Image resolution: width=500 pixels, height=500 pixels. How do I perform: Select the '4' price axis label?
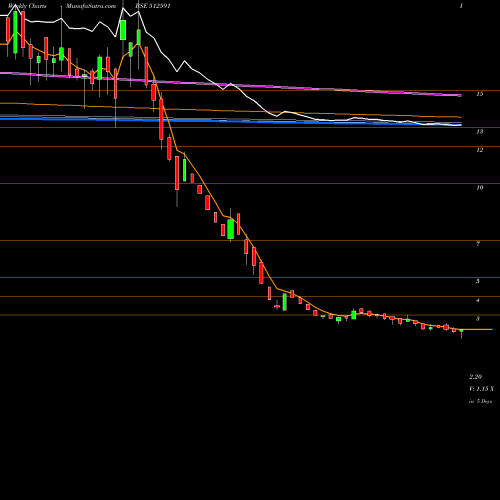478,300
